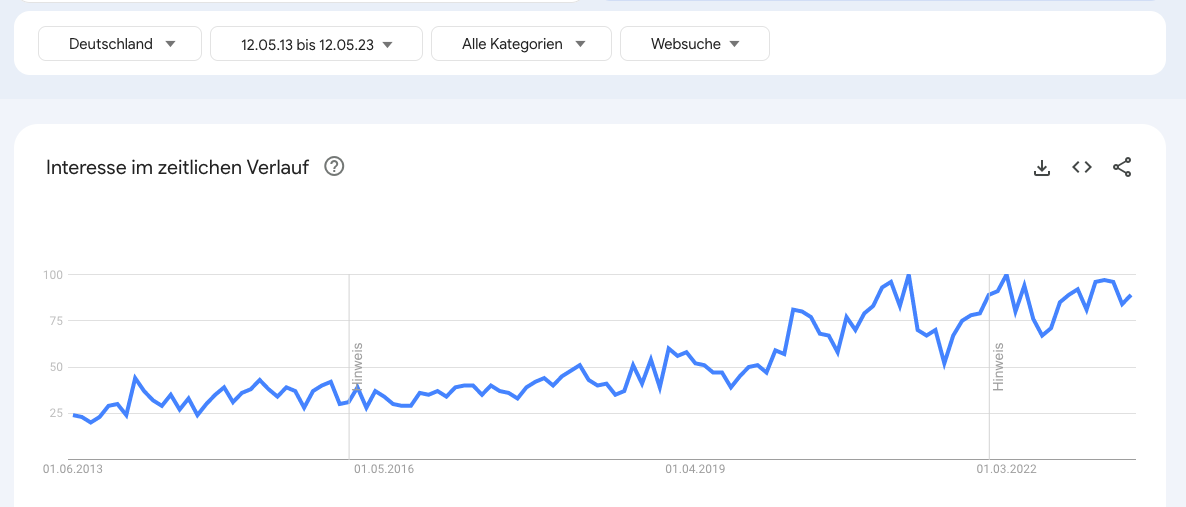Click the dropdown arrow next to Deutschland
Screen dimensions: 1186x507
[x=170, y=44]
